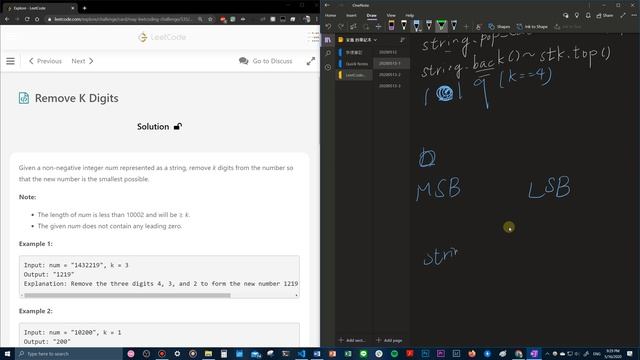Screen dimensions: 640x360
Task: Open new Chrome tab
Action: pos(84,8)
